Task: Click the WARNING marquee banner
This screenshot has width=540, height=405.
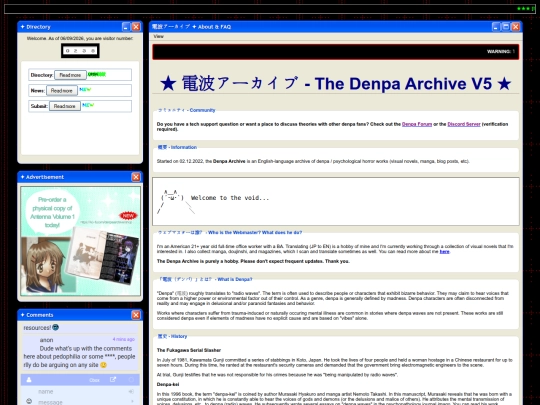Action: click(x=336, y=52)
